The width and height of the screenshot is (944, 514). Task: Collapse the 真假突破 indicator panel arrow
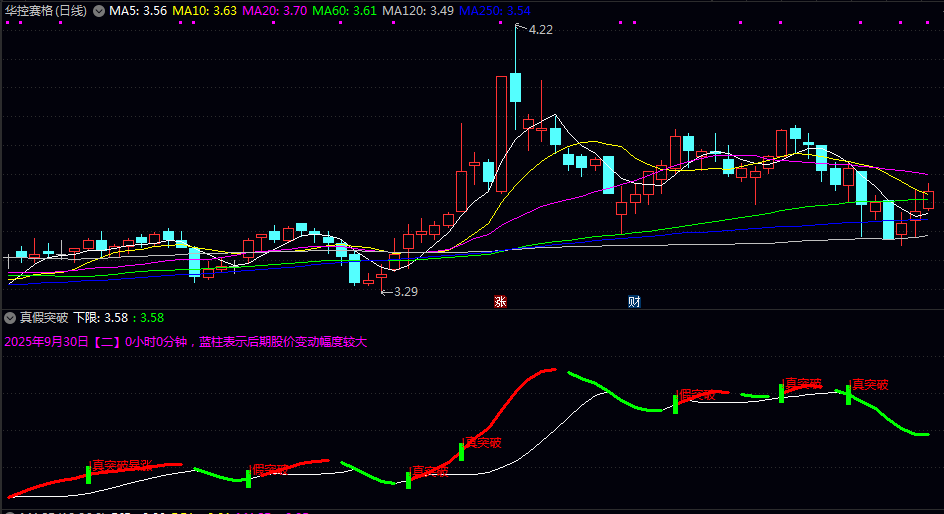pos(10,318)
